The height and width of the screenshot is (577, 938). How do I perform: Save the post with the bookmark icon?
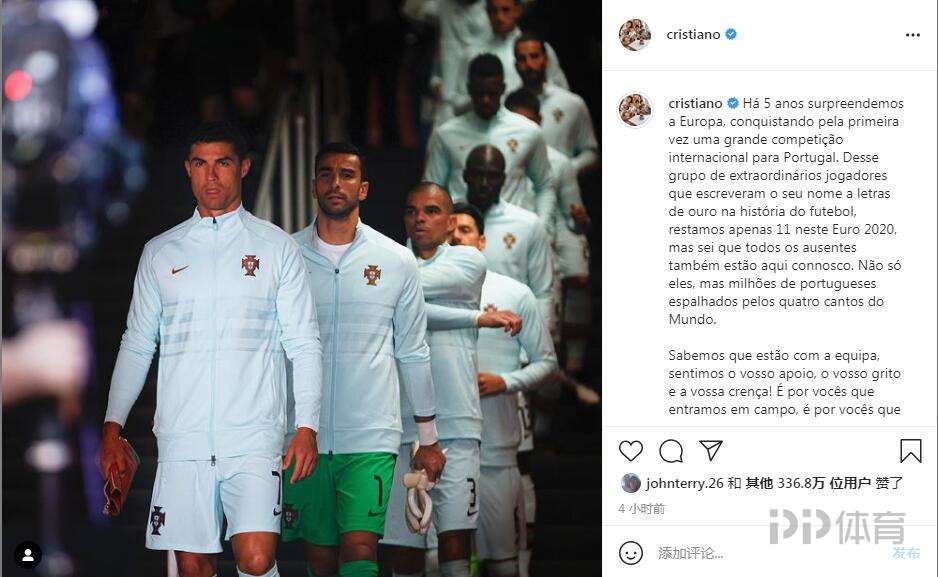coord(910,451)
